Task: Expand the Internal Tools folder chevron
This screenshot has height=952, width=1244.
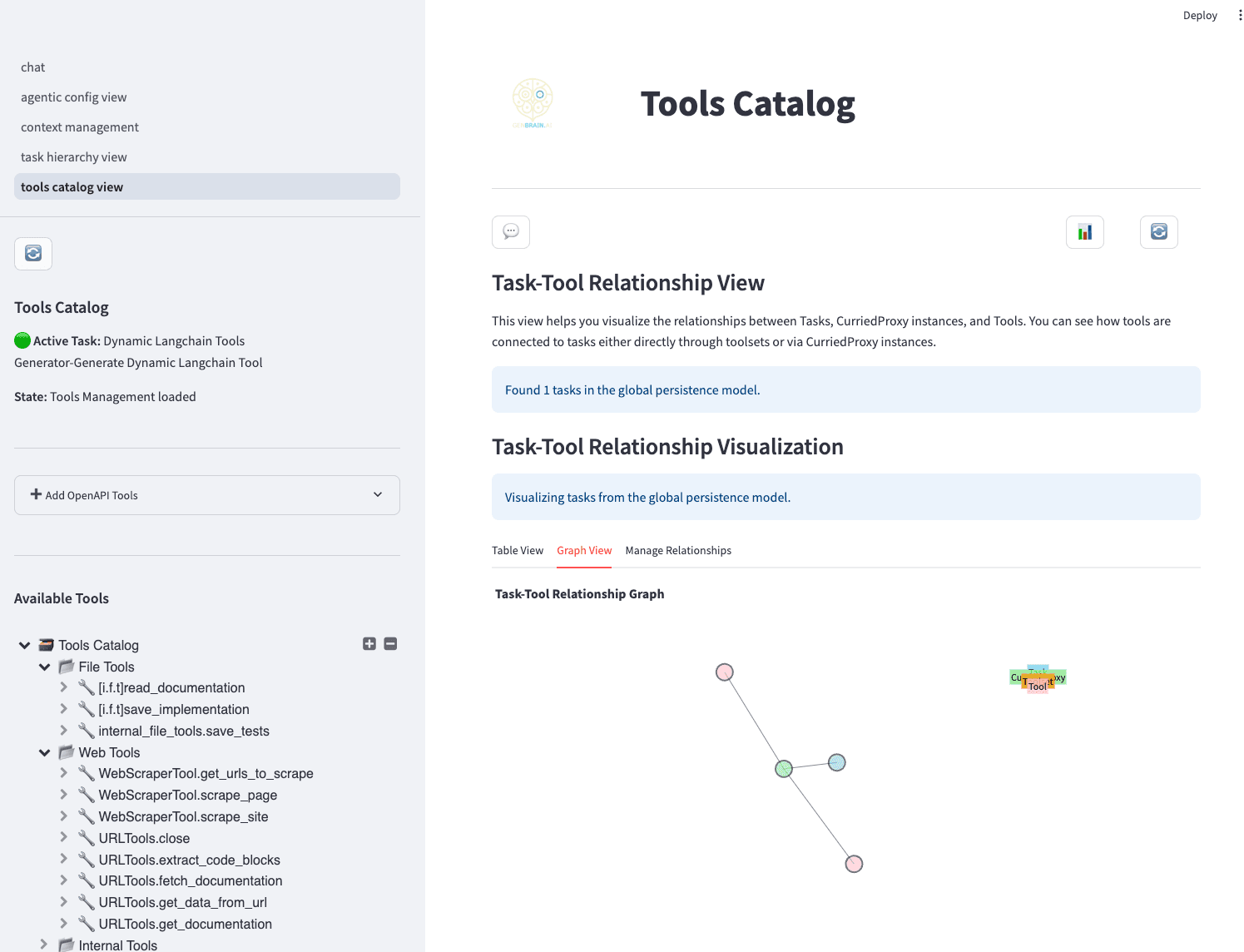Action: (44, 945)
